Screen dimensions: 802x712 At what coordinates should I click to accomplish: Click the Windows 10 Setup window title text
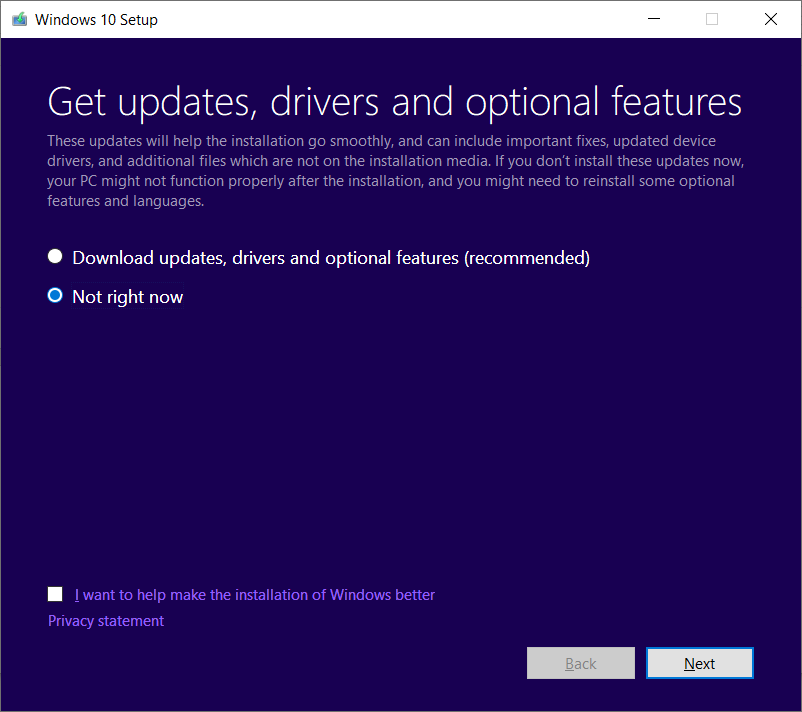click(x=96, y=20)
